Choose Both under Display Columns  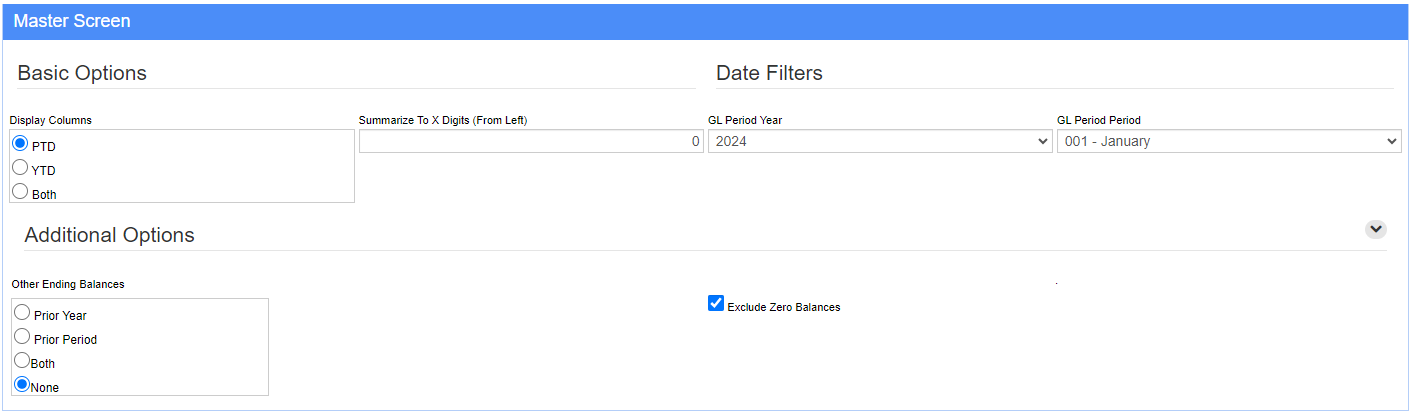20,192
